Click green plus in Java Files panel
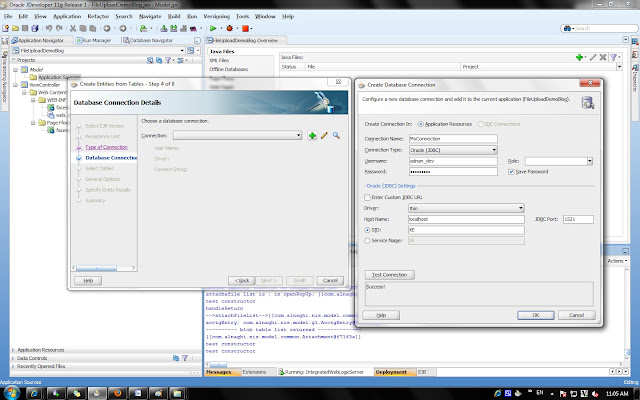 click(579, 58)
